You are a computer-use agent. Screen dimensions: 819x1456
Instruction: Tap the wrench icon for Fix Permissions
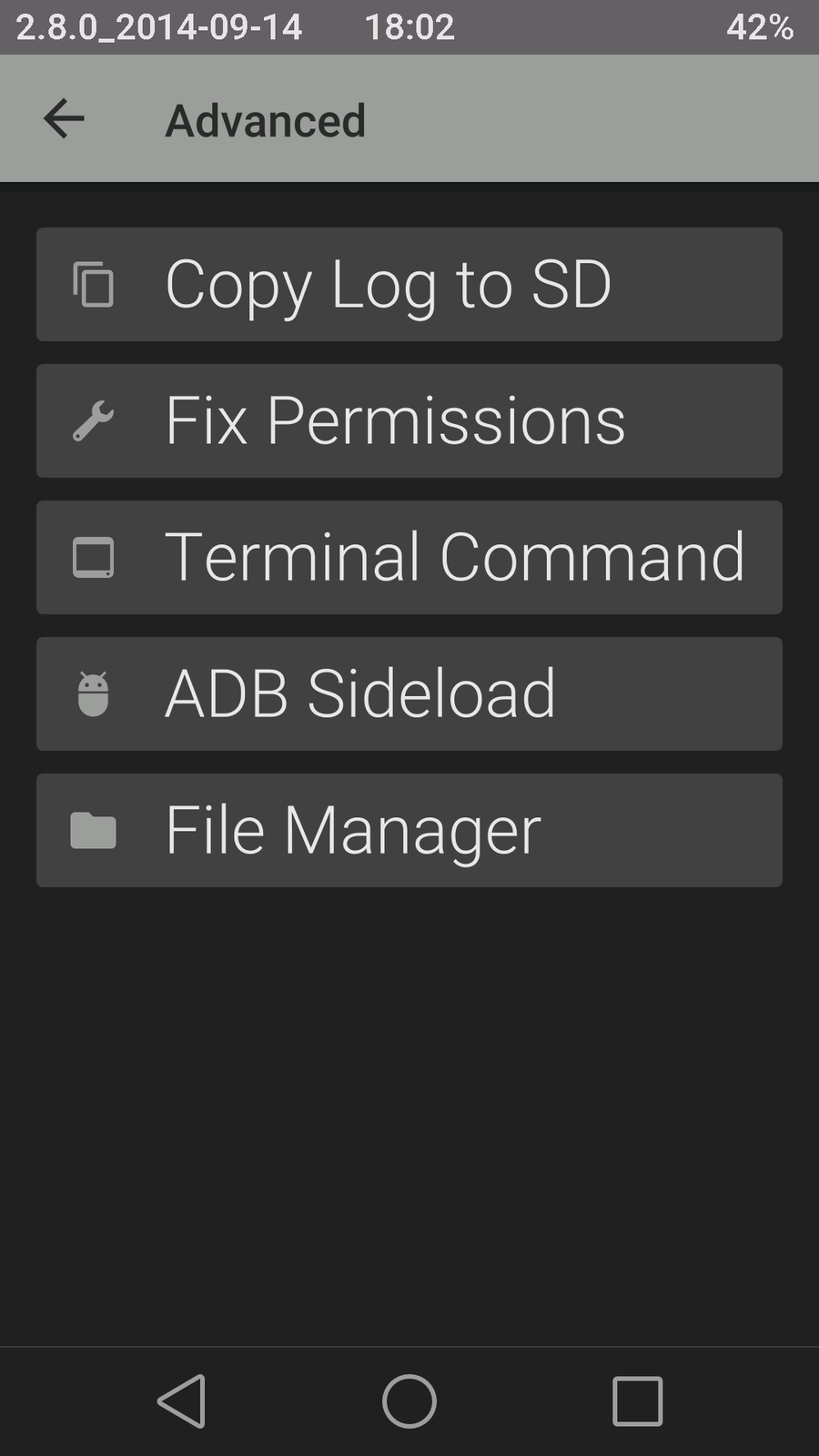pyautogui.click(x=93, y=420)
